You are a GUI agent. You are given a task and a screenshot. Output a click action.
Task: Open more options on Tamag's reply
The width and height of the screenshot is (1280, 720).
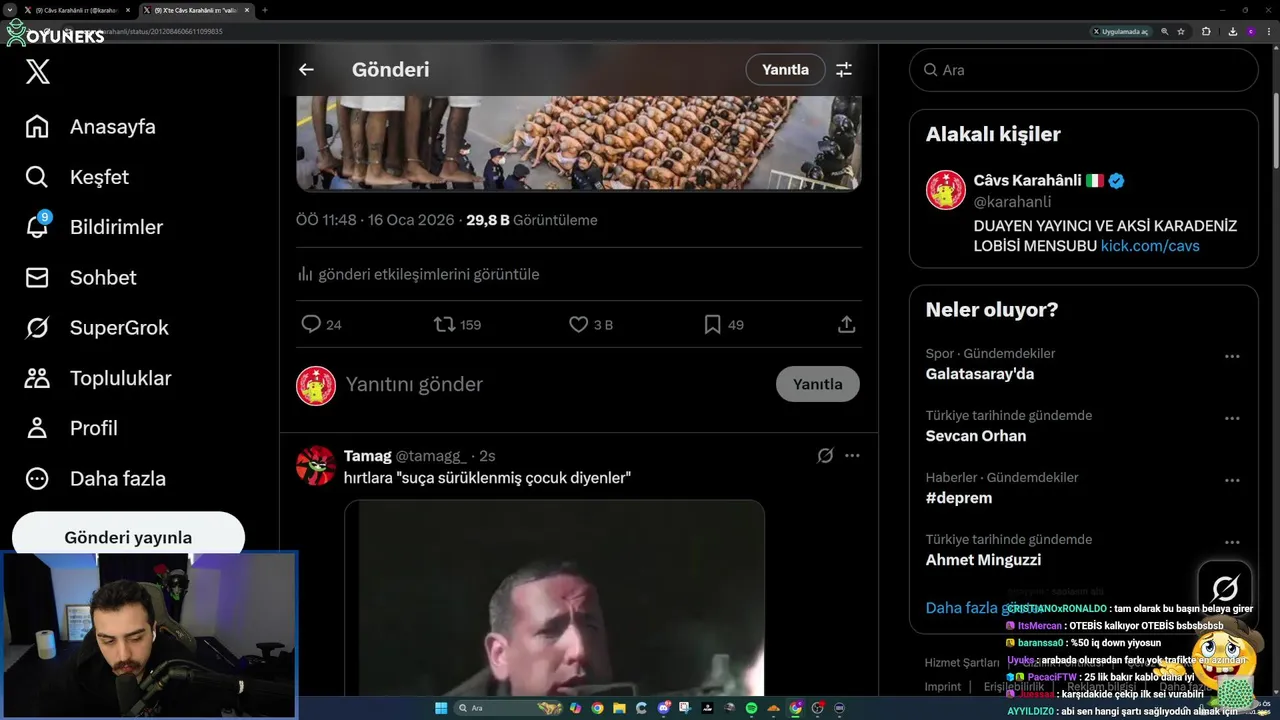coord(852,456)
